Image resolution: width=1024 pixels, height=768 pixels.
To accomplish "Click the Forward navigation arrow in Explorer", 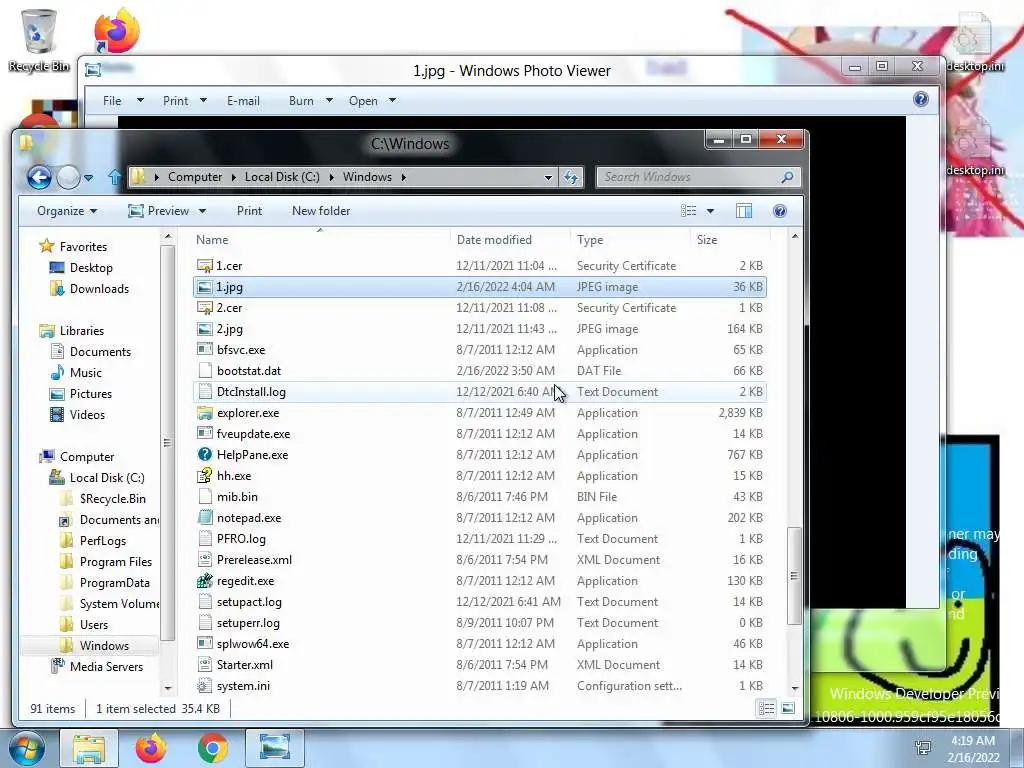I will click(68, 177).
